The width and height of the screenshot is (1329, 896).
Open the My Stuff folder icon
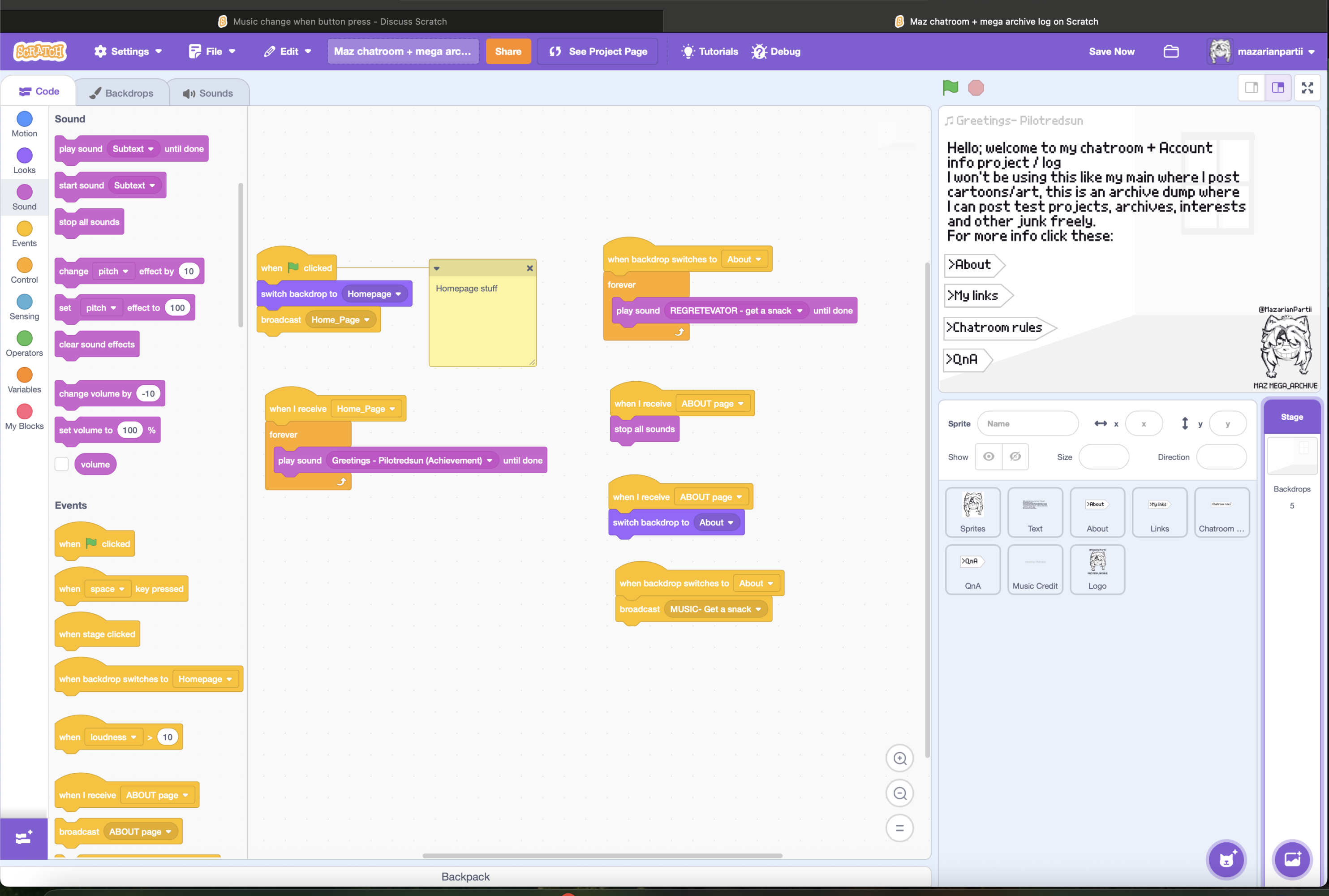click(1171, 52)
